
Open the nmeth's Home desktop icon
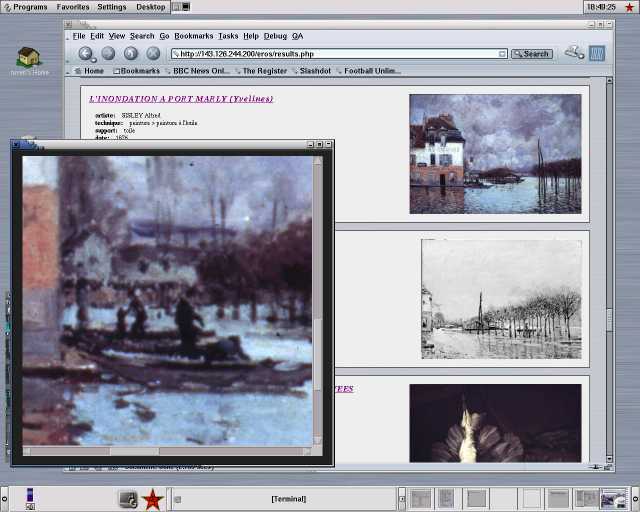click(29, 61)
